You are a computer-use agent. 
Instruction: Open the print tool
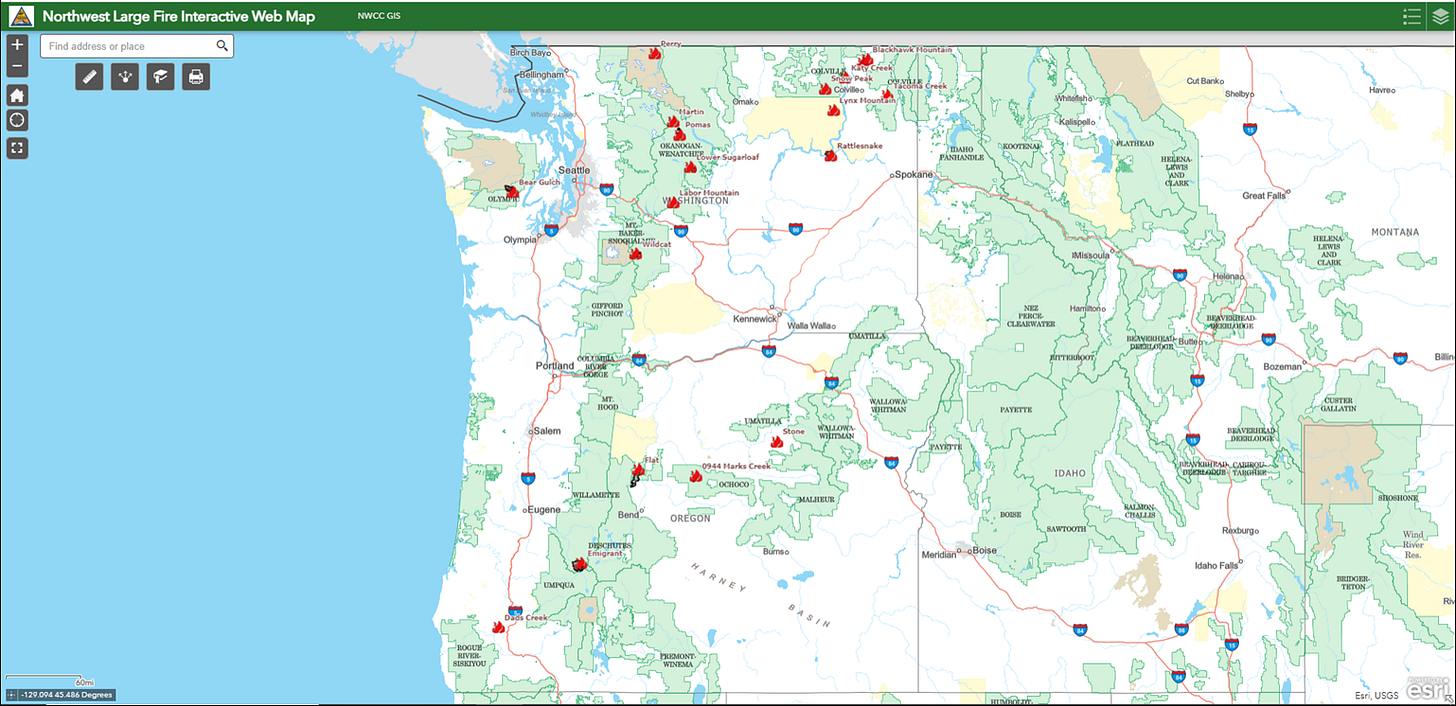pos(195,76)
